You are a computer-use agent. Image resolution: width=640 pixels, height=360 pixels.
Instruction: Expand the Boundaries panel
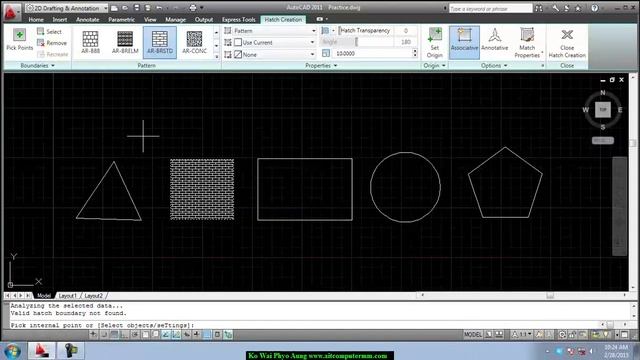click(x=38, y=66)
